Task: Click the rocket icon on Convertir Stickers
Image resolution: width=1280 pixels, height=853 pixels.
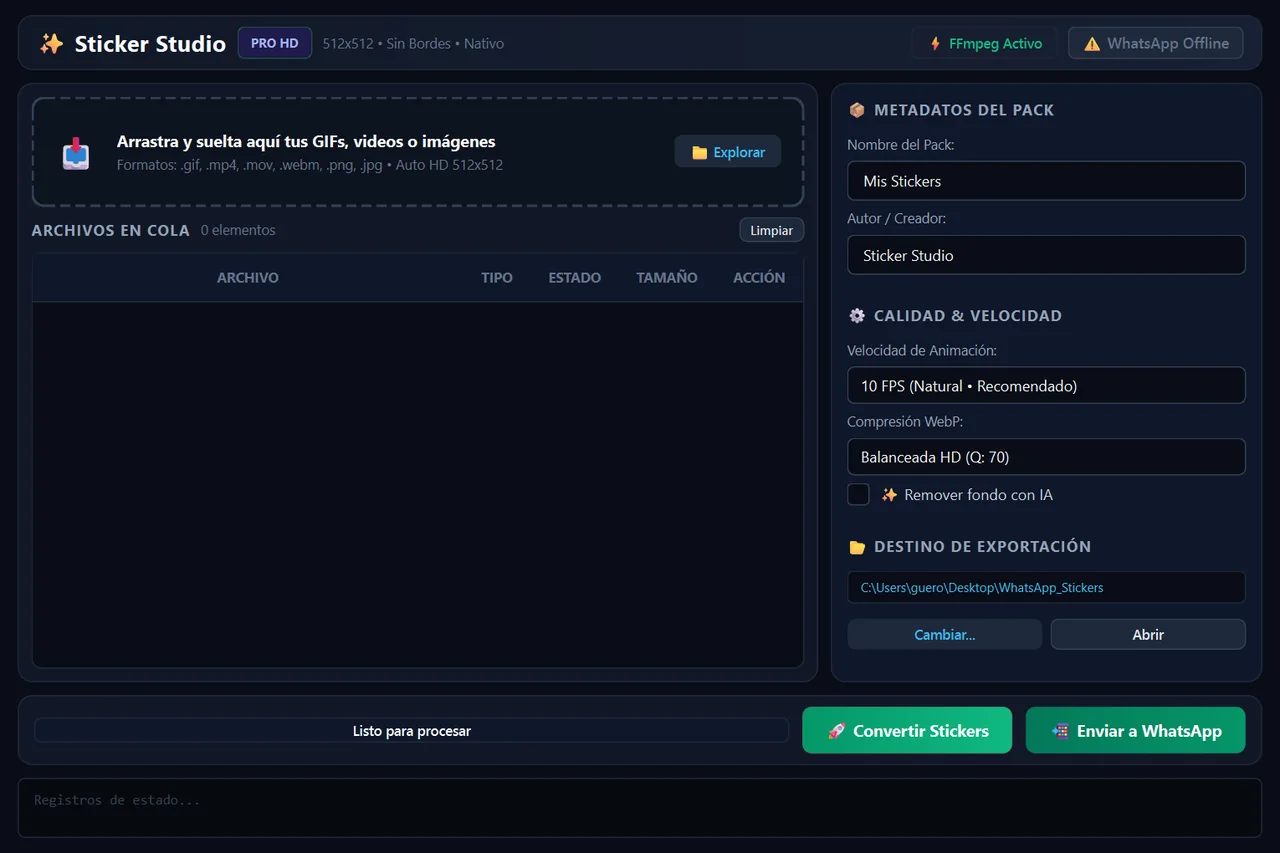Action: [x=837, y=731]
